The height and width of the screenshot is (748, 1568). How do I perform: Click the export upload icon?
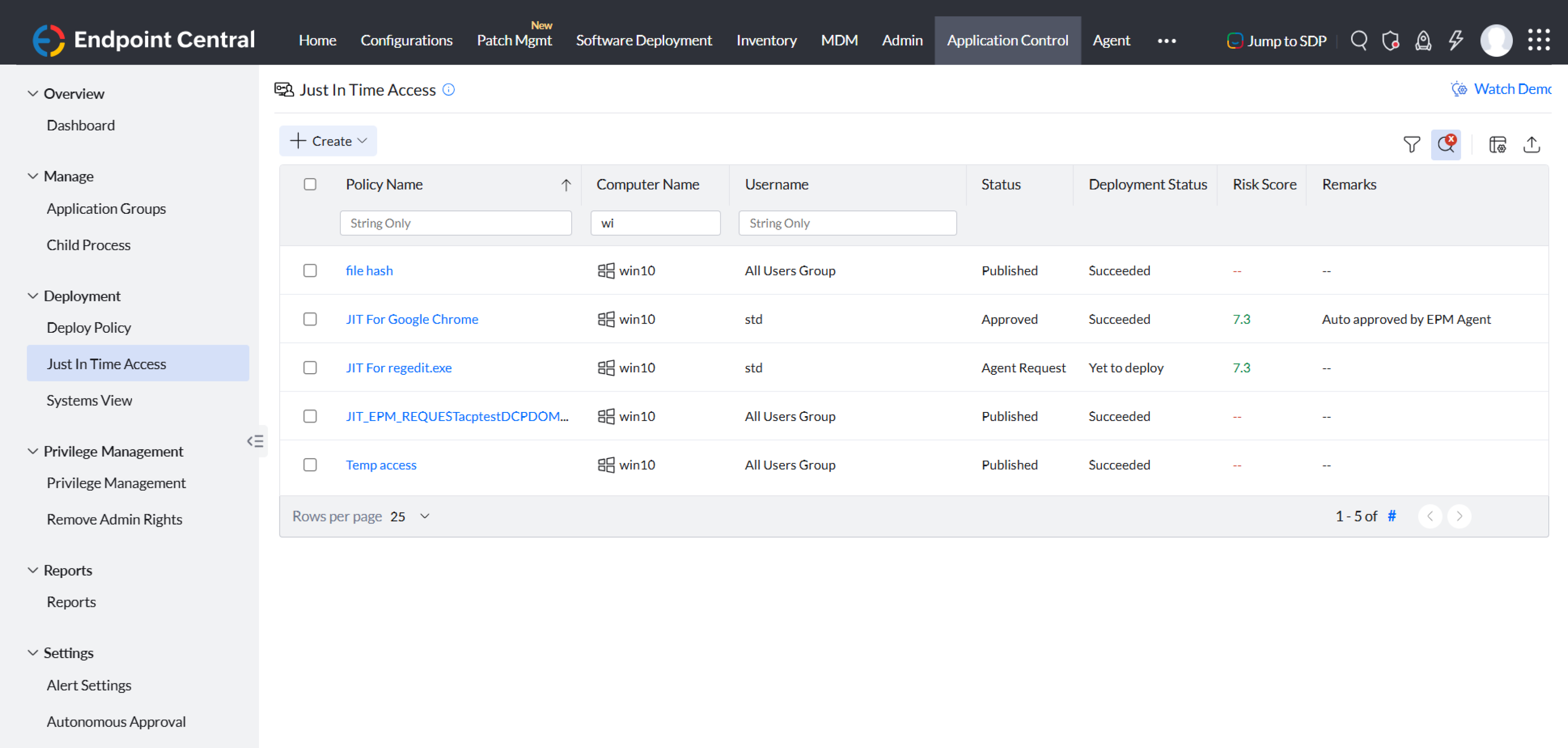(x=1532, y=144)
